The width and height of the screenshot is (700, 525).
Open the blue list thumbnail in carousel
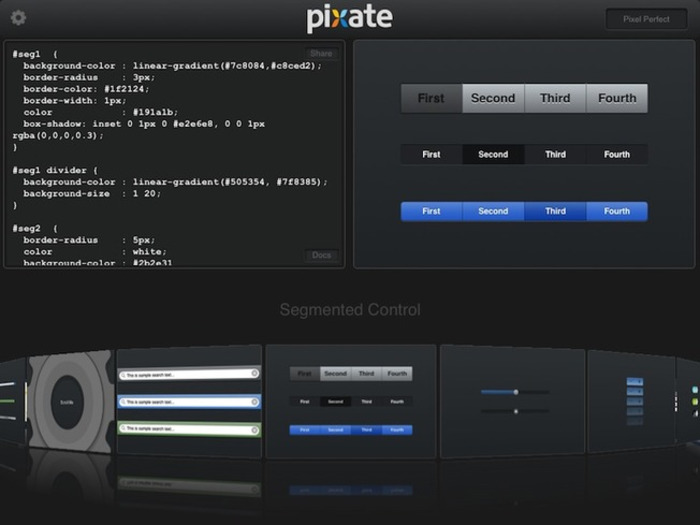[x=632, y=401]
